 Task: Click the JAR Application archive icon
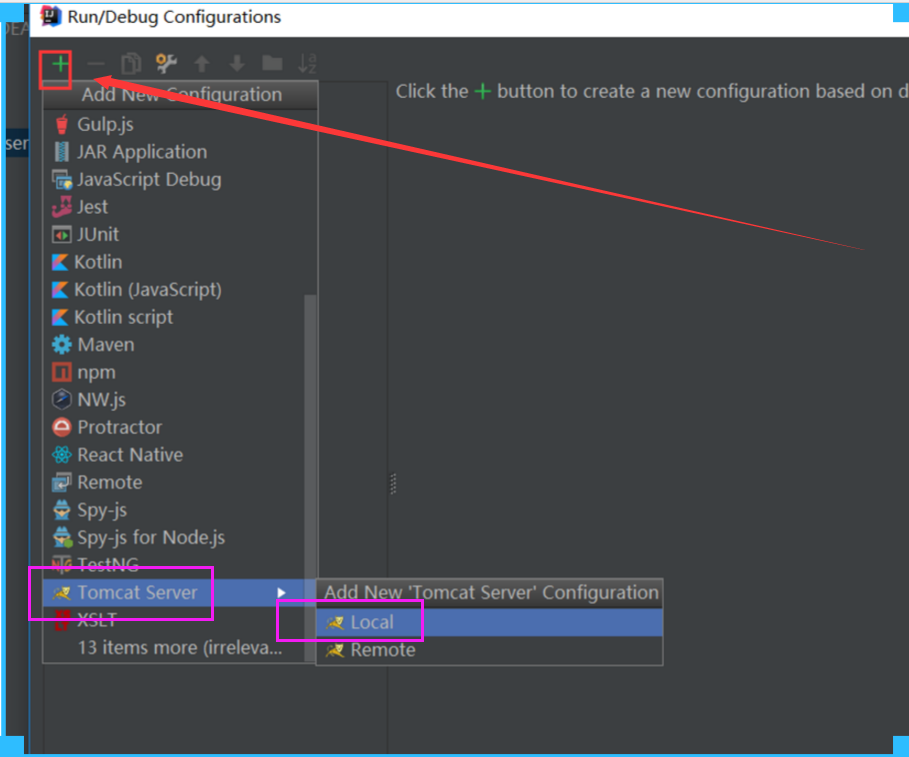coord(61,152)
